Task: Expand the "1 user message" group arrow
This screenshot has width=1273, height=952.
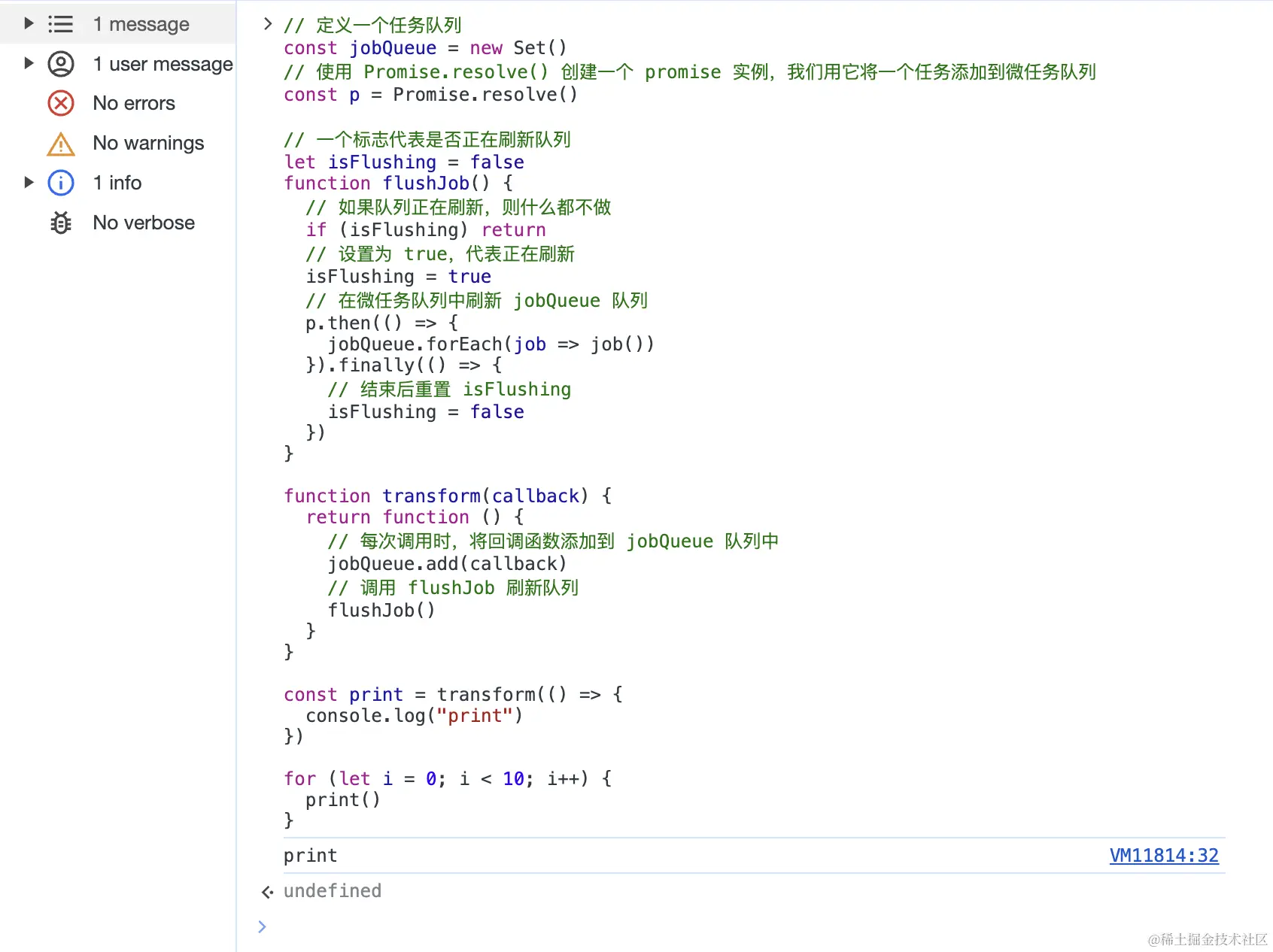Action: point(29,63)
